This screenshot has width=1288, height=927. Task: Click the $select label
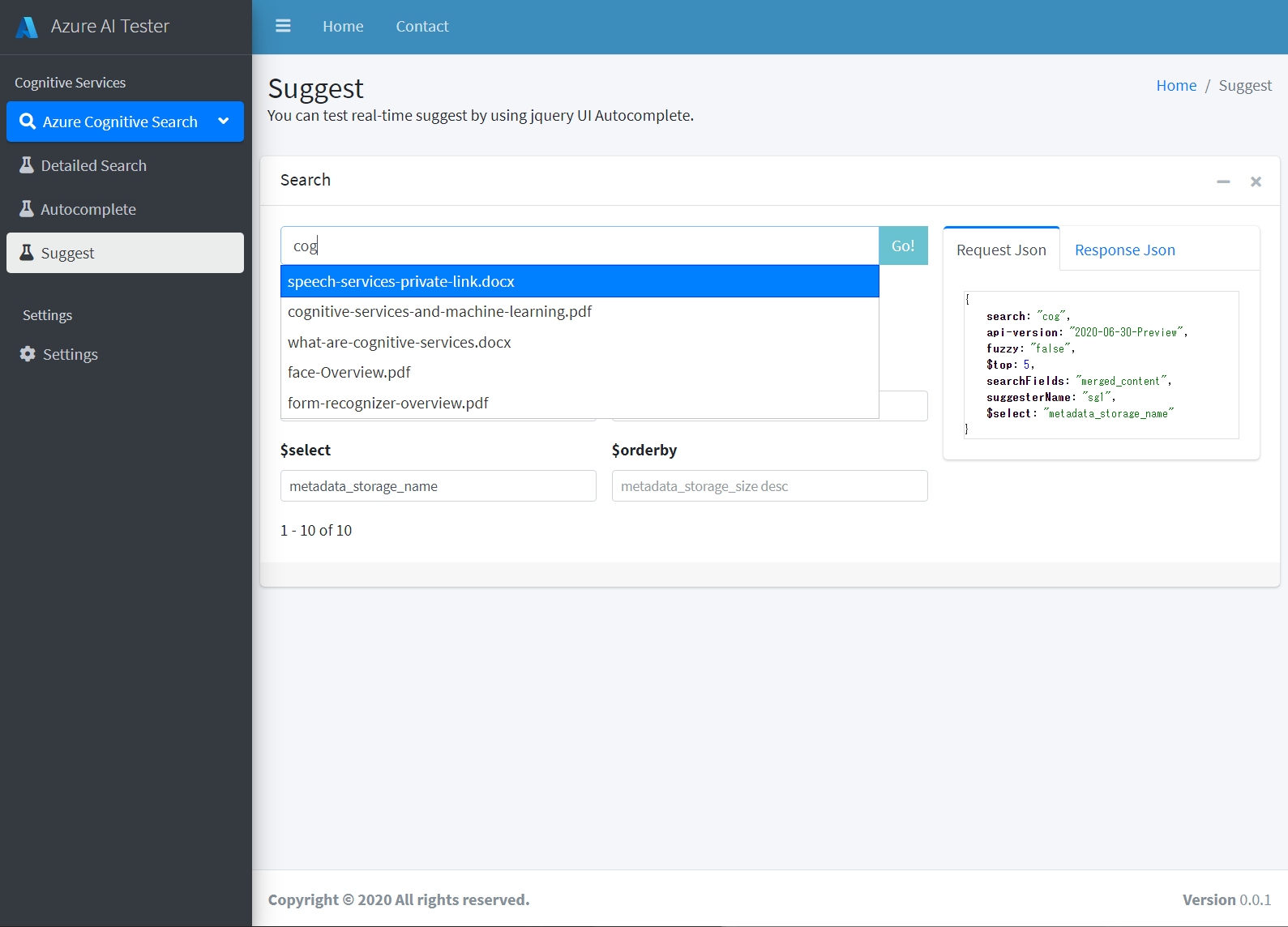pos(306,450)
